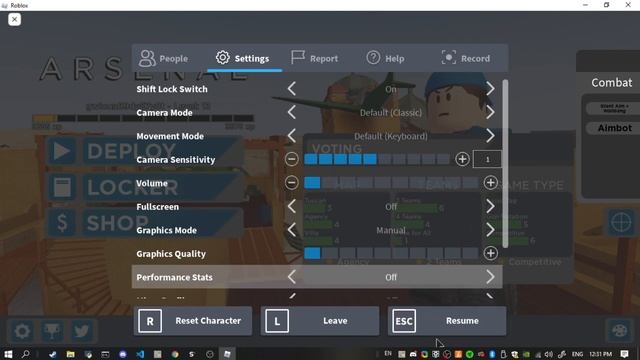Viewport: 640px width, 360px height.
Task: Raise Volume with the plus button
Action: point(490,183)
